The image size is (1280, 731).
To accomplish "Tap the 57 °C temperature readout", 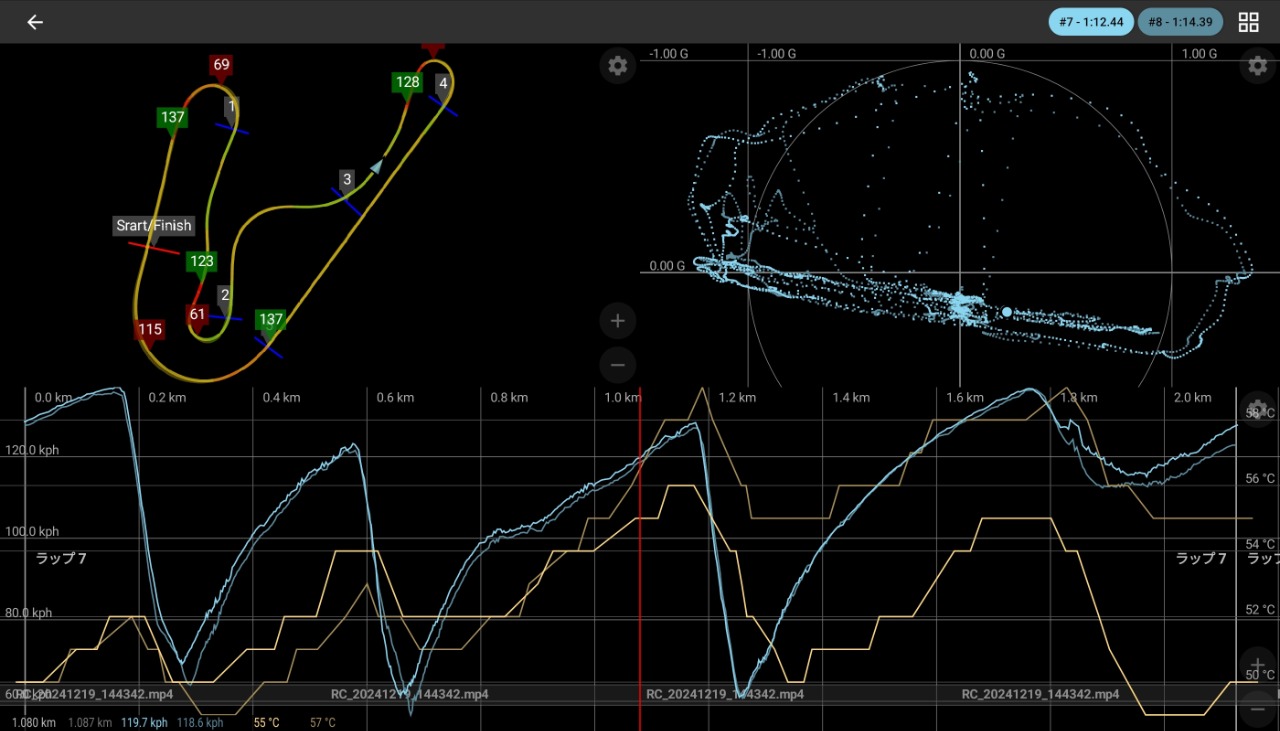I will [x=323, y=722].
